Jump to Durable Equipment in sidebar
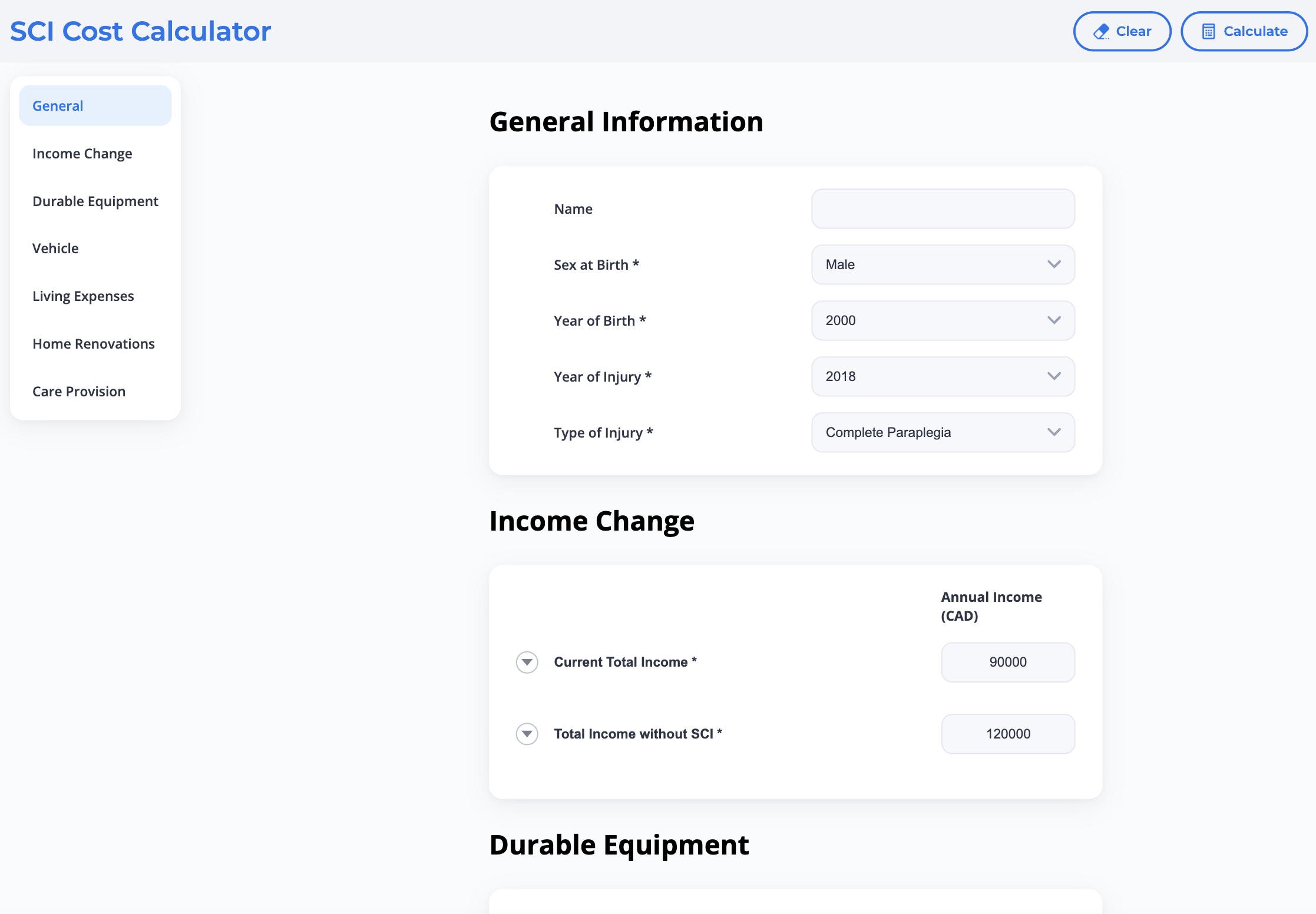 click(95, 201)
